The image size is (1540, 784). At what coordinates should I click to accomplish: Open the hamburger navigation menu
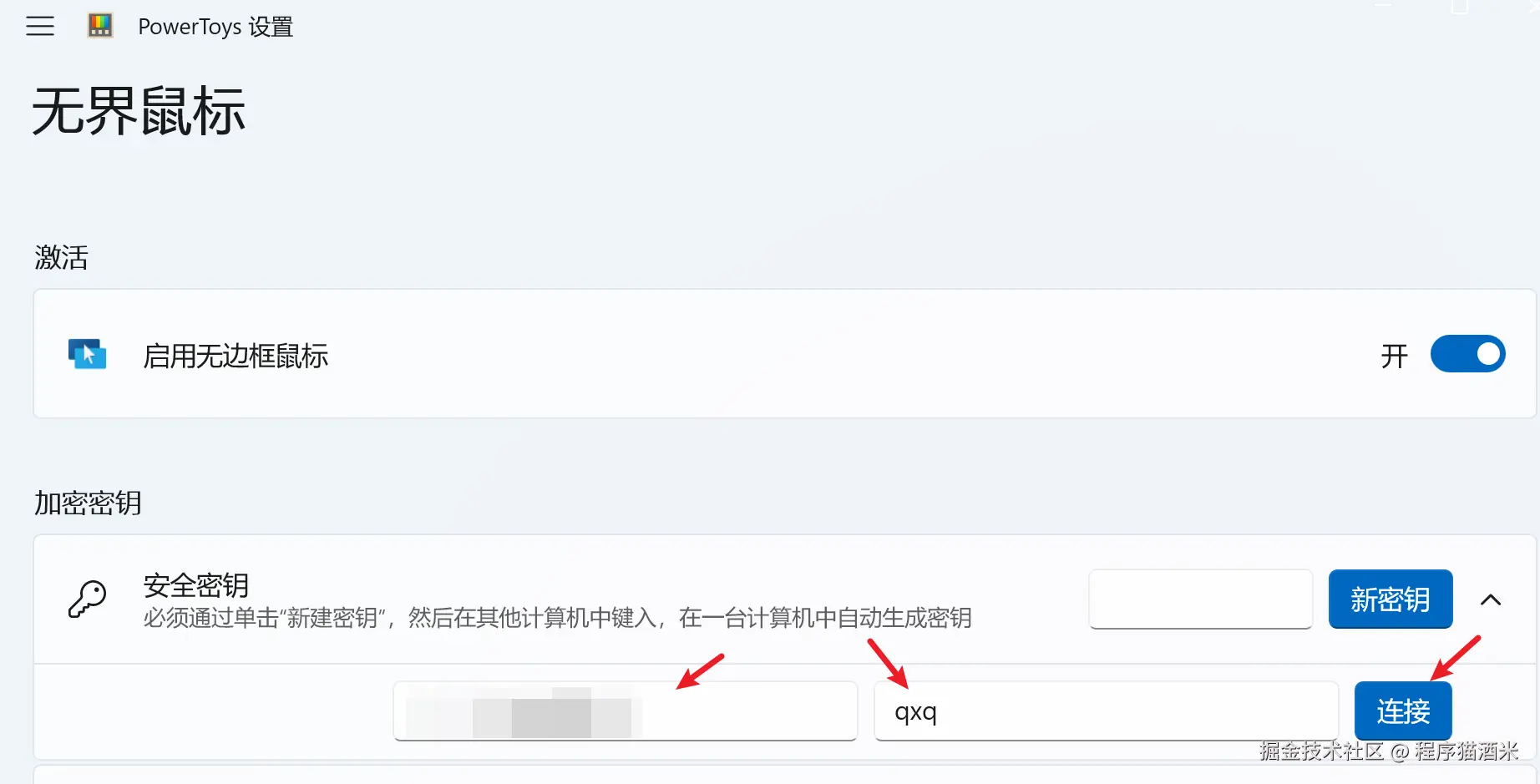point(40,27)
